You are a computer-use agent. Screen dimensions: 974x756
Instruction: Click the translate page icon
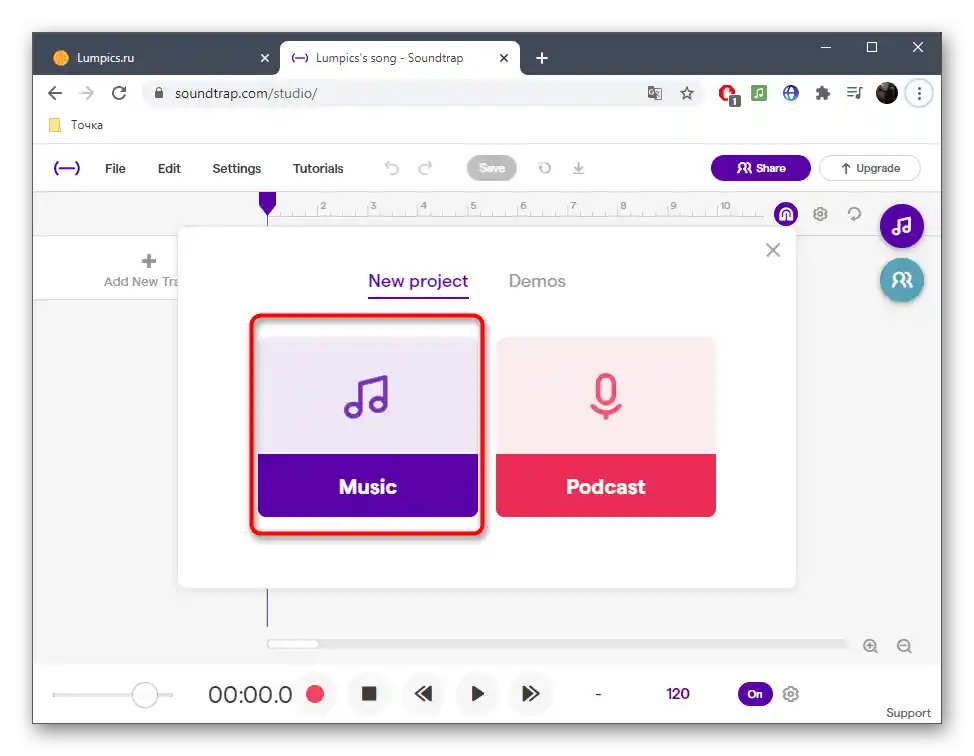(x=654, y=93)
